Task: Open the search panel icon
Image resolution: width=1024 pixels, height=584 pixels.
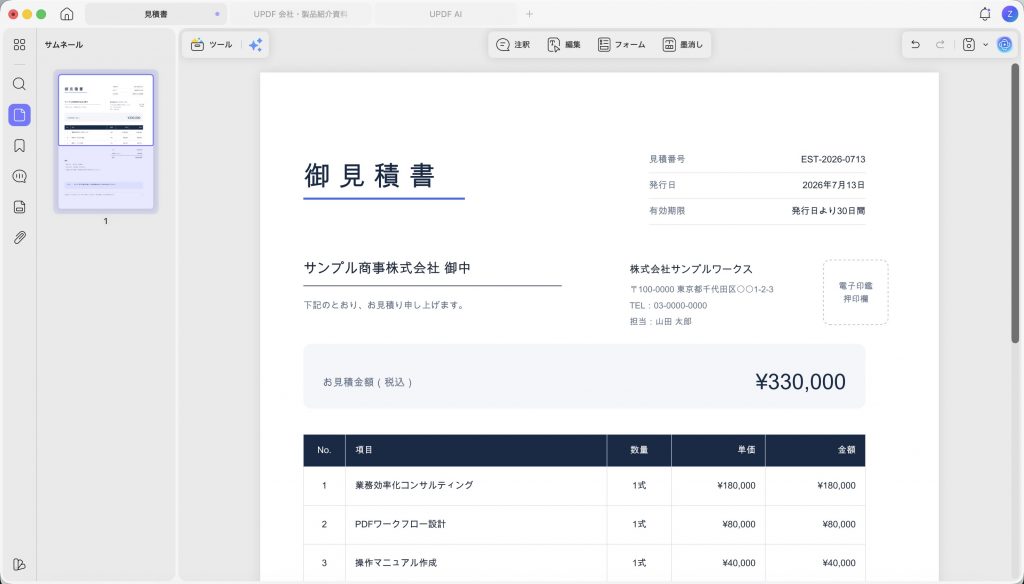Action: (x=20, y=84)
